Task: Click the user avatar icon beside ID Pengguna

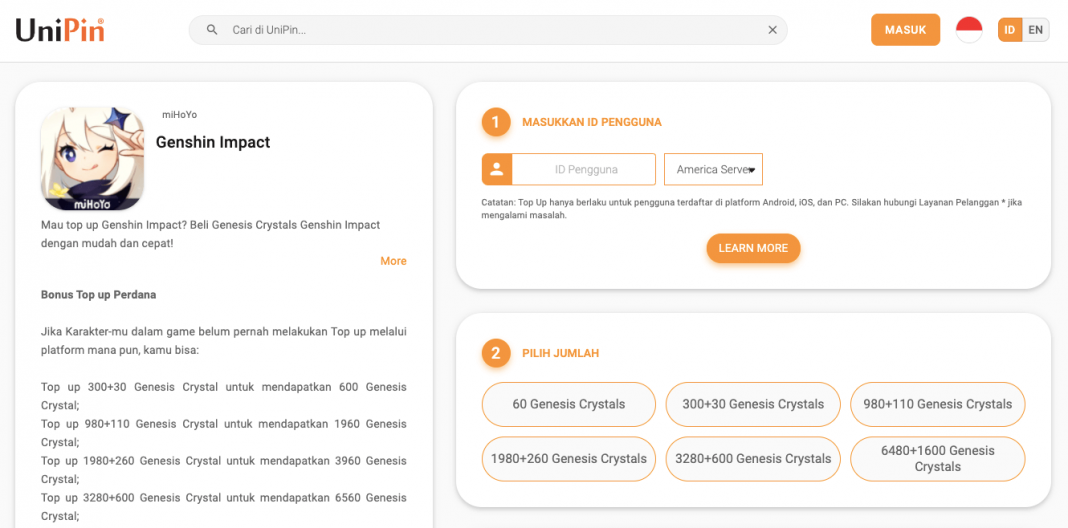Action: (x=497, y=169)
